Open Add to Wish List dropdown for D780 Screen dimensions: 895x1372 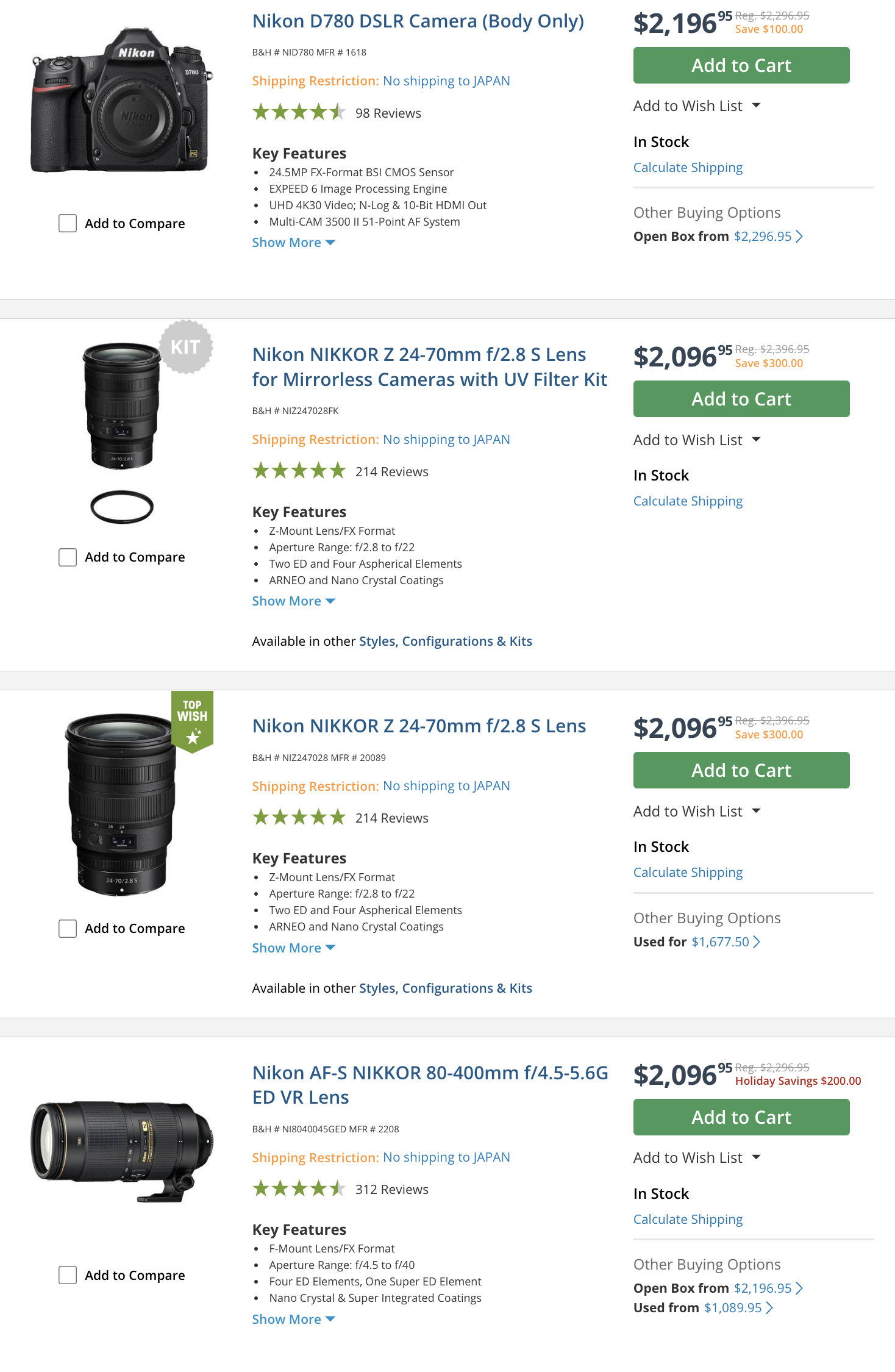pos(756,106)
